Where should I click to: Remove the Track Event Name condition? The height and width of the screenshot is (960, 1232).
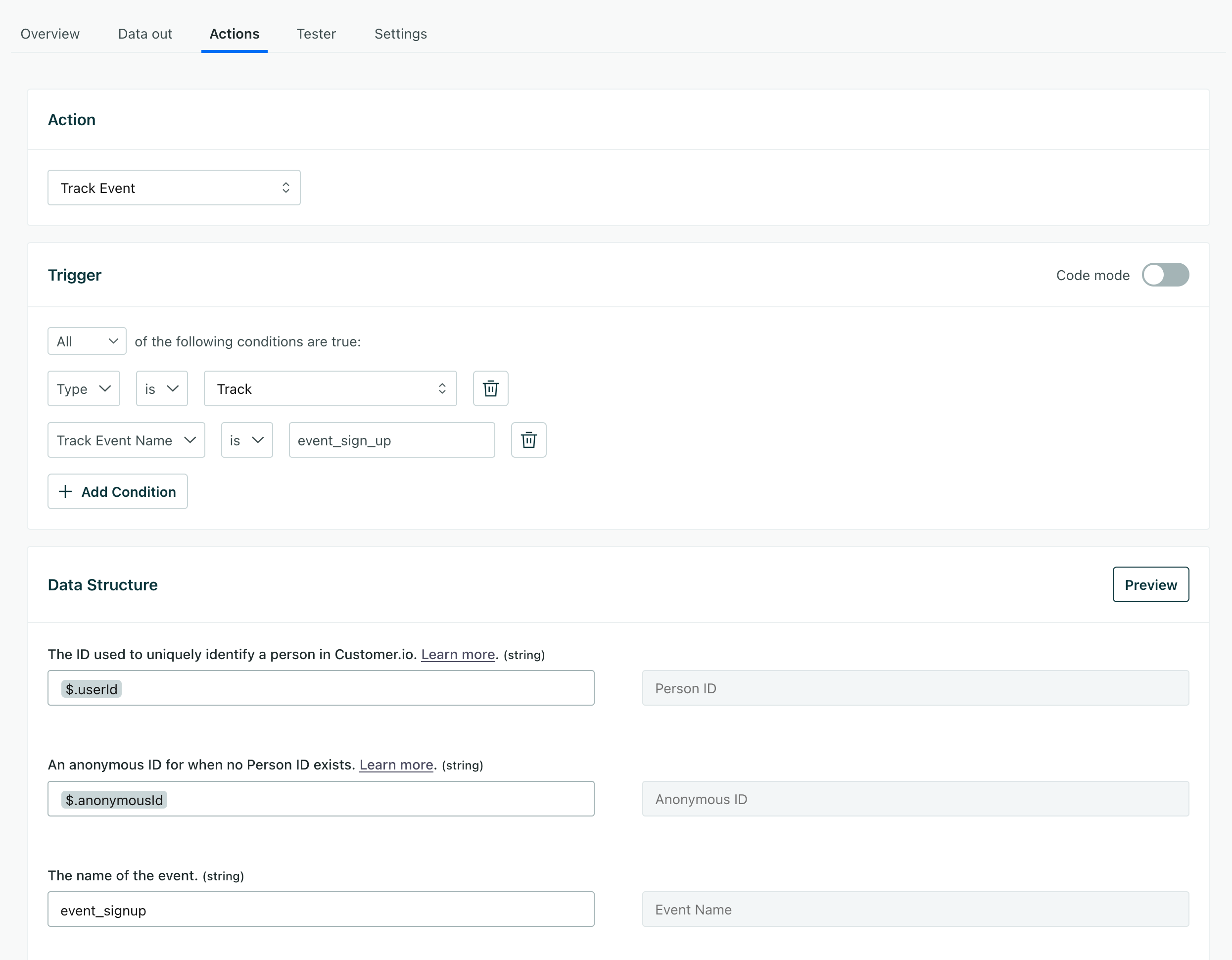pos(528,440)
